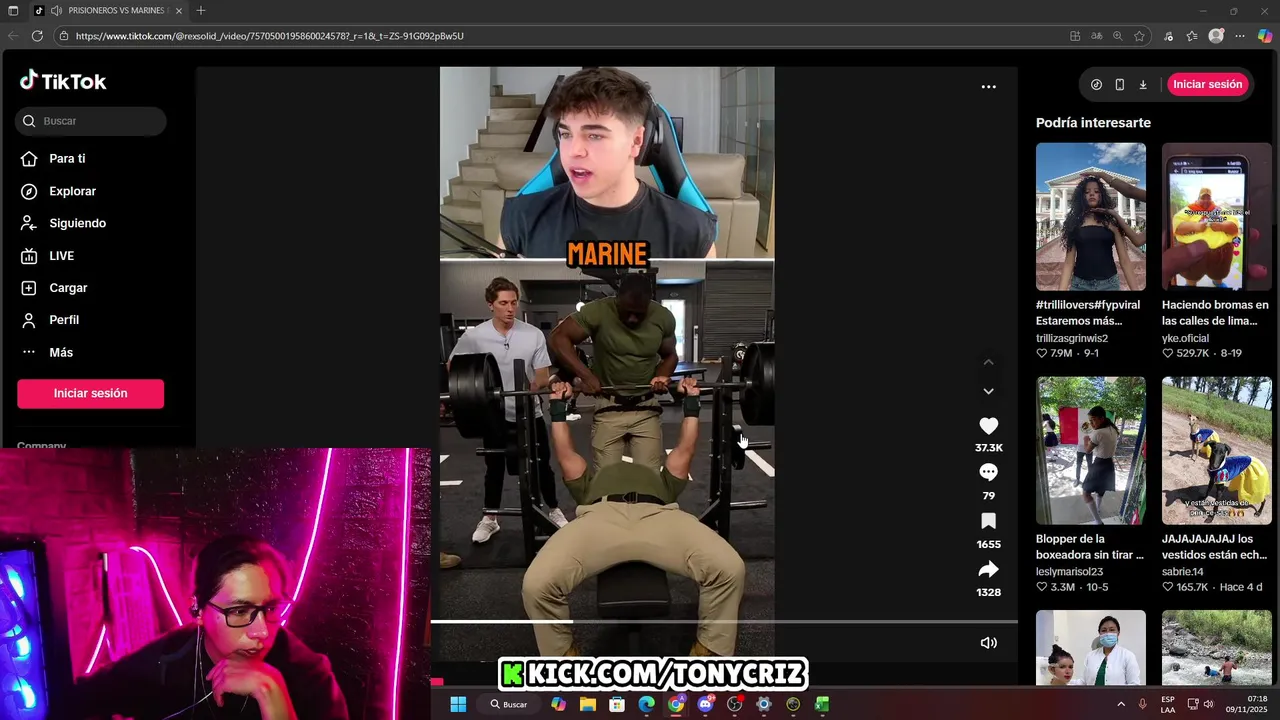1280x720 pixels.
Task: Open the Haciendo bromas en las calles thumbnail
Action: [1217, 216]
